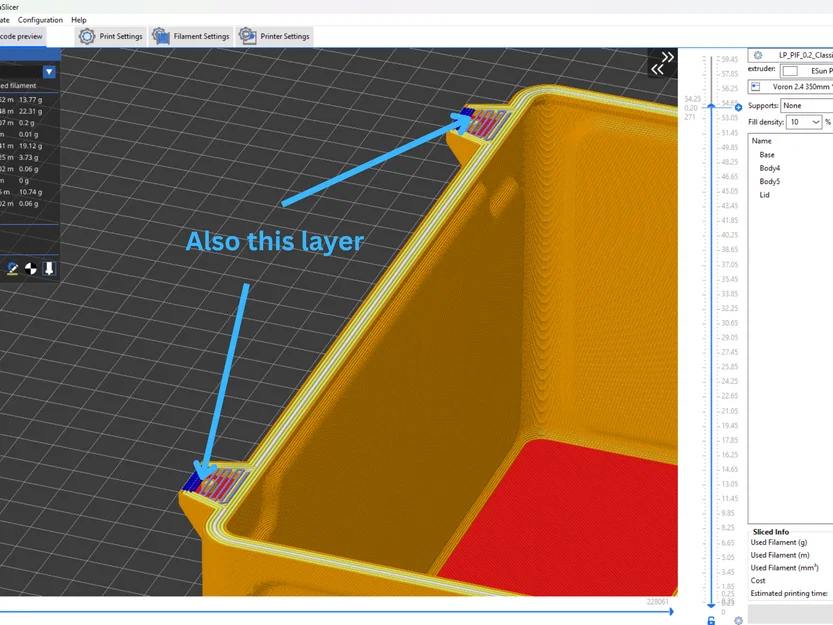833x625 pixels.
Task: Select Body4 in the object list
Action: pyautogui.click(x=769, y=168)
